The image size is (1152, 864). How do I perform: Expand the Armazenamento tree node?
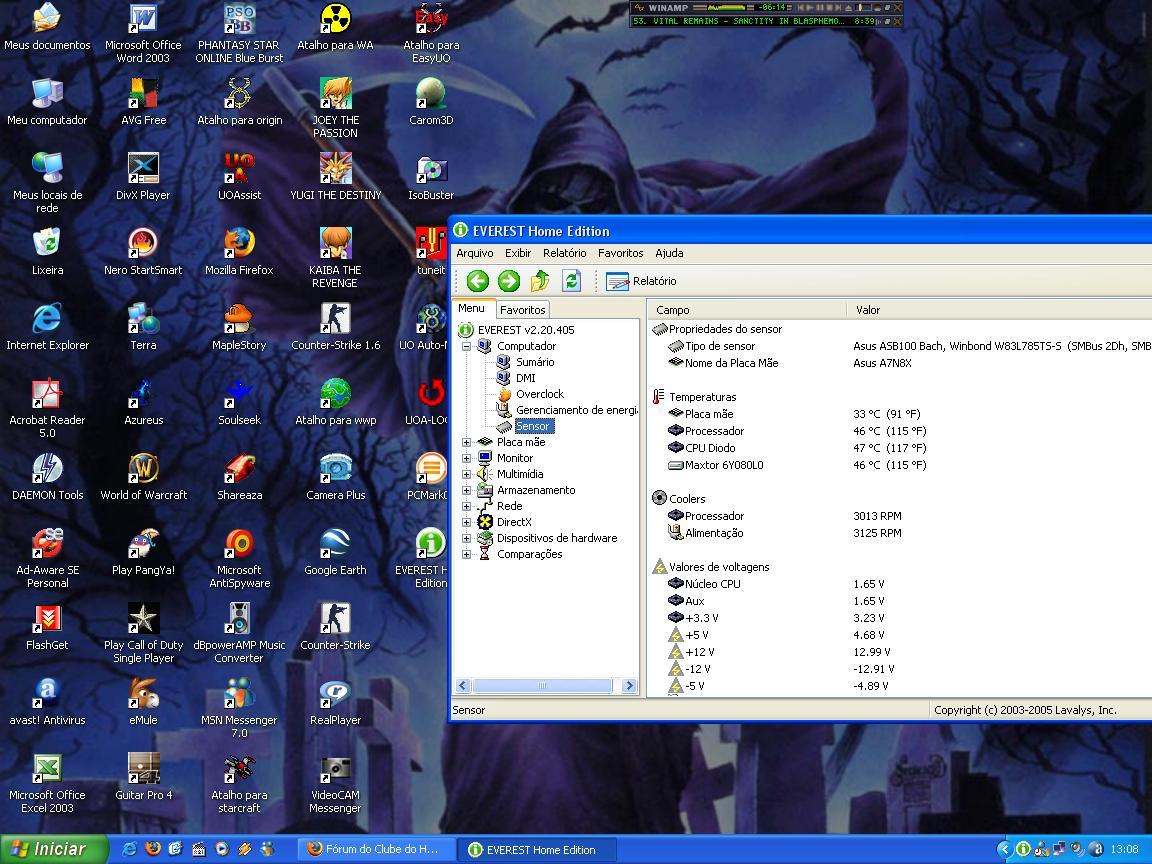coord(467,490)
